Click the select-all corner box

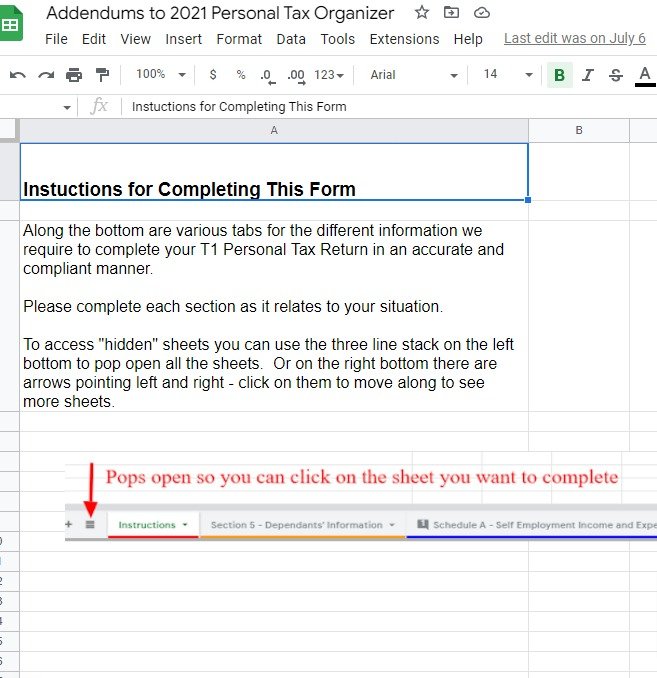[x=9, y=130]
